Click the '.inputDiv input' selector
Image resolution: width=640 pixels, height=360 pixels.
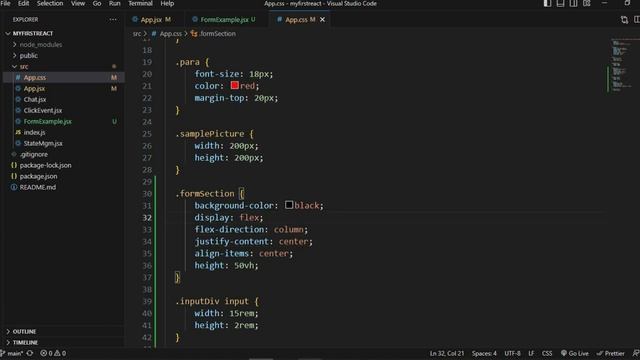coord(212,301)
